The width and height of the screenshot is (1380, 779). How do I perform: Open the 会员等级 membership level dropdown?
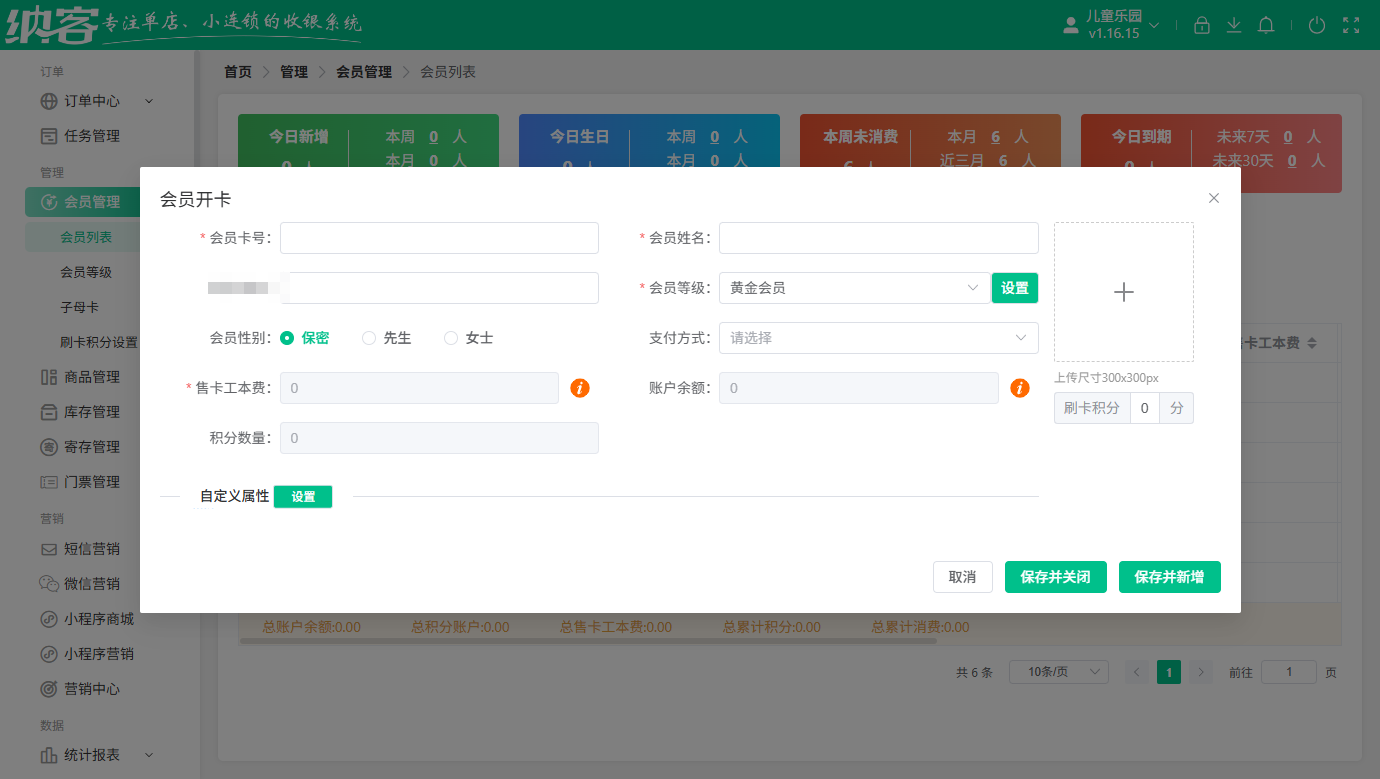tap(854, 288)
